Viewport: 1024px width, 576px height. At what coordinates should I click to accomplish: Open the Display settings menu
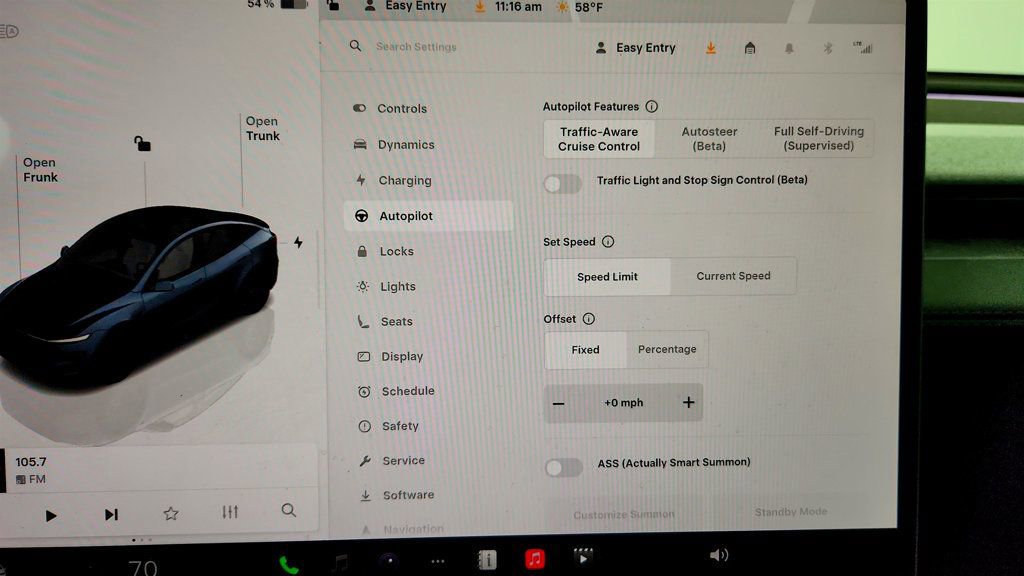pyautogui.click(x=391, y=357)
